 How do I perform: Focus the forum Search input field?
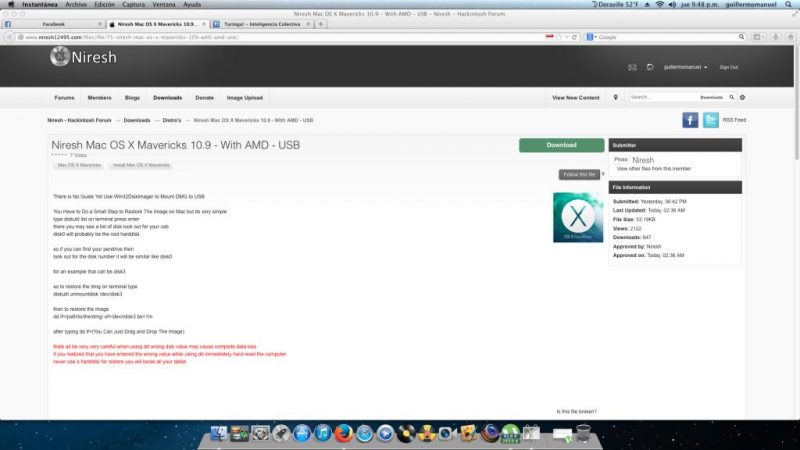[x=663, y=97]
